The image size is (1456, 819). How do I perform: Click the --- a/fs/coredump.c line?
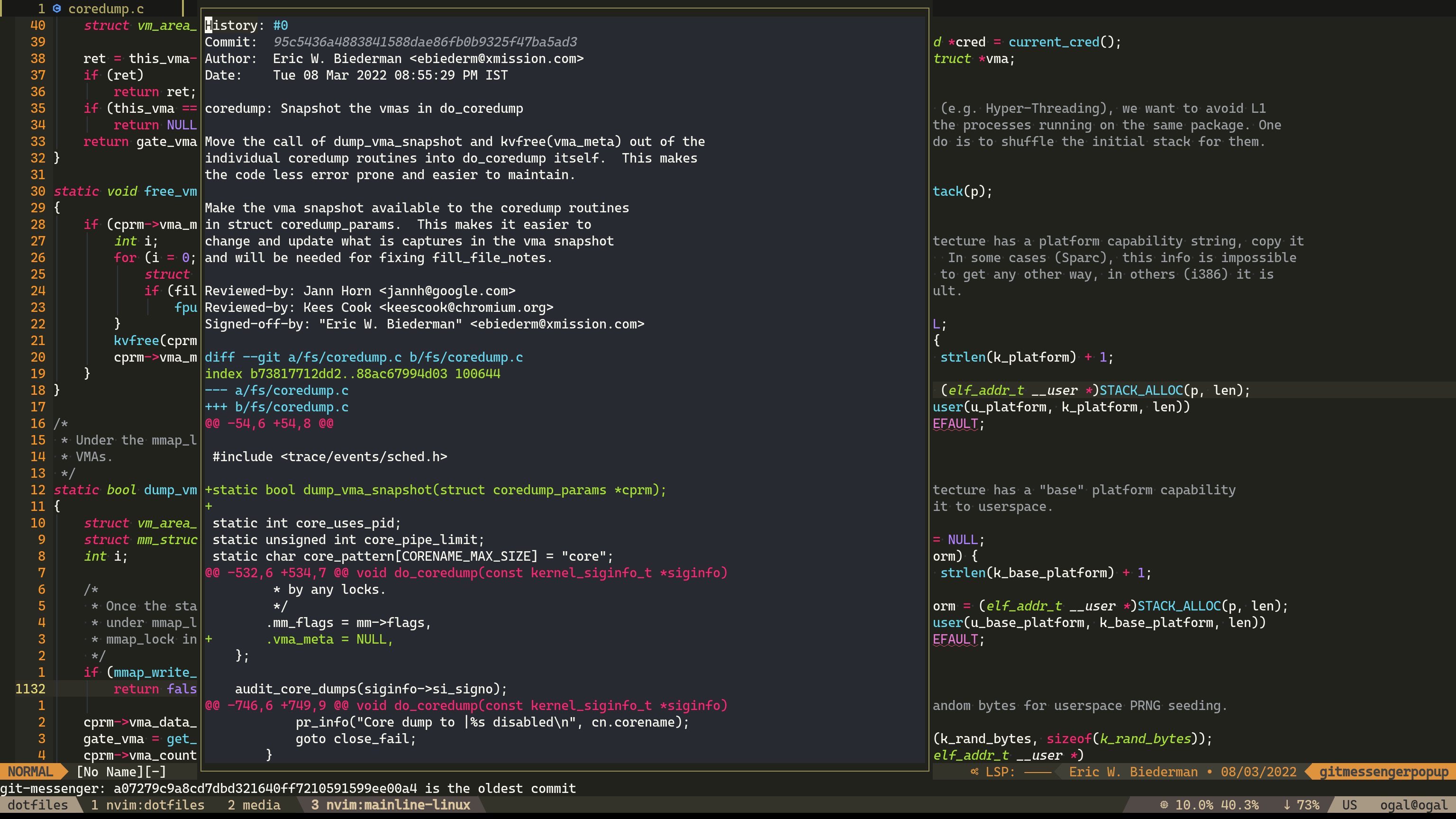(x=276, y=390)
